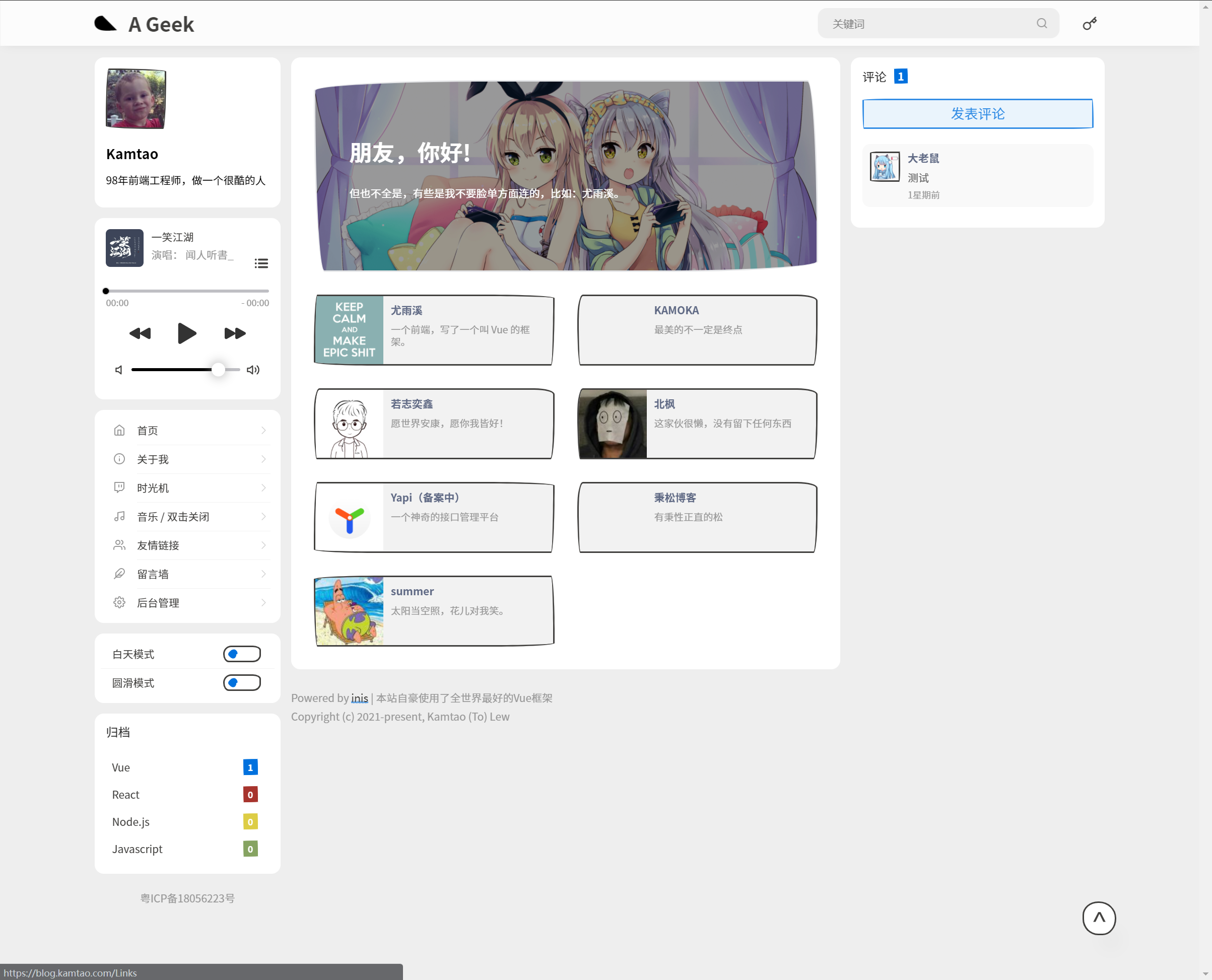Click the music note icon
1212x980 pixels.
[x=119, y=517]
